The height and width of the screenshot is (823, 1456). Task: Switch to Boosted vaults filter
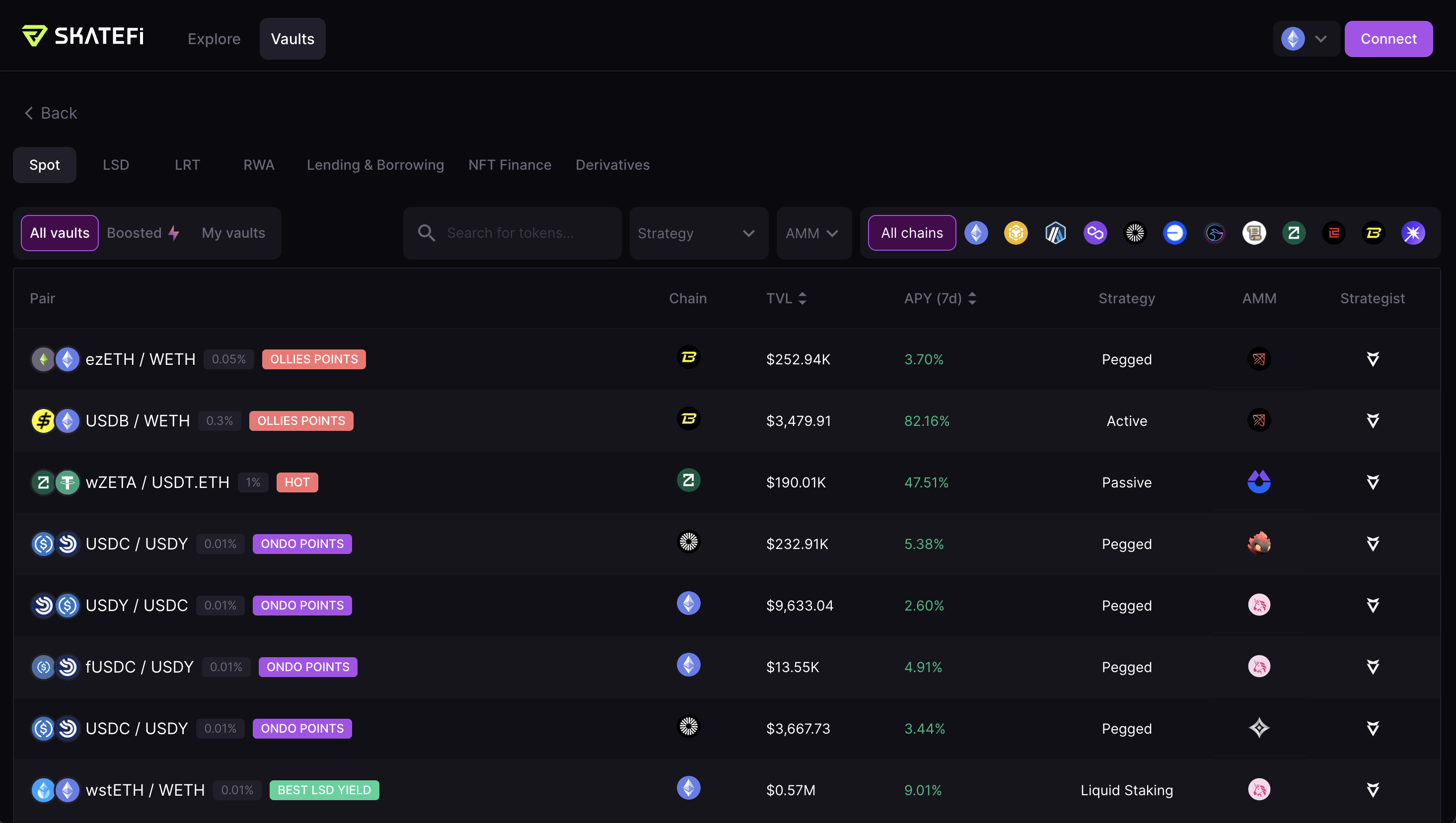point(143,233)
